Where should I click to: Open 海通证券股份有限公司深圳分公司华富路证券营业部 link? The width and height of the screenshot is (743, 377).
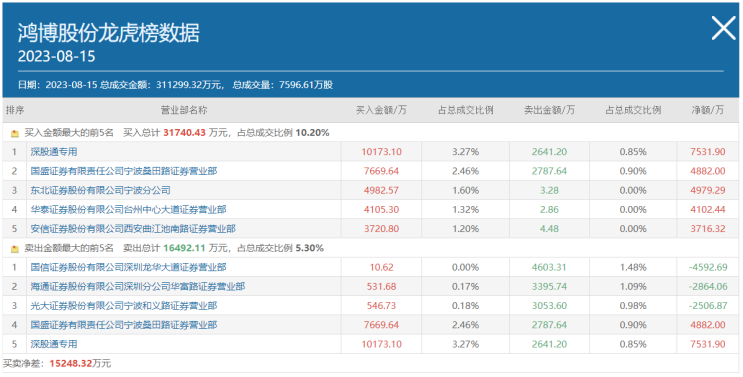click(x=138, y=287)
